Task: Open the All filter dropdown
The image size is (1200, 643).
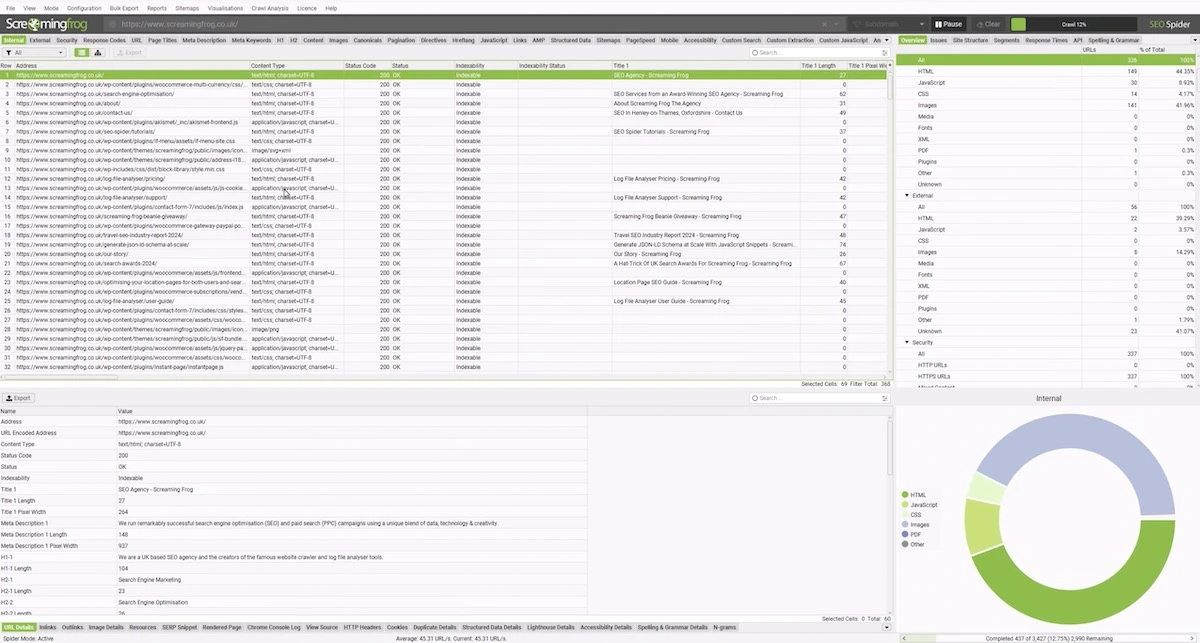Action: coord(34,53)
